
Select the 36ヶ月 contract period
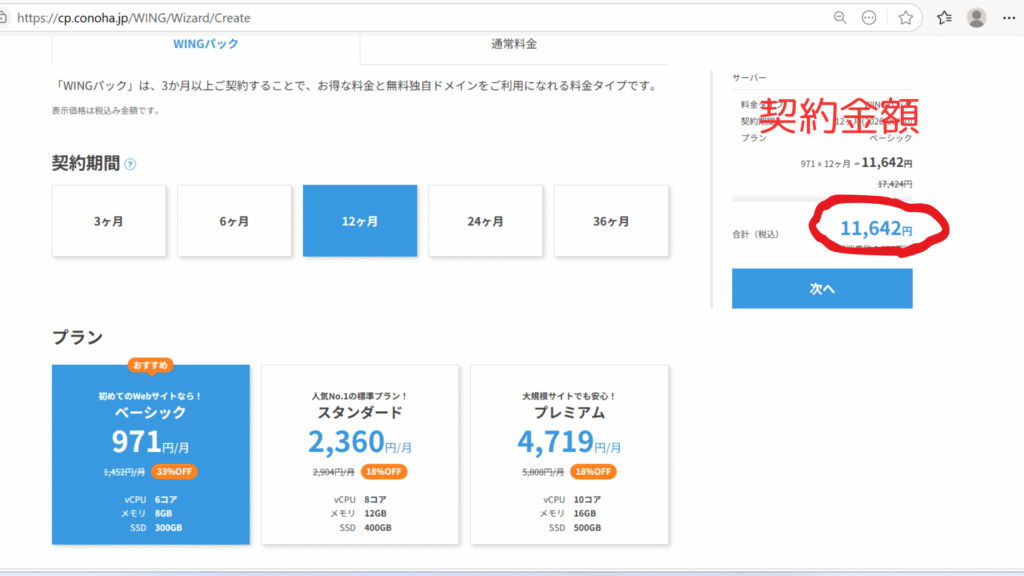tap(611, 221)
